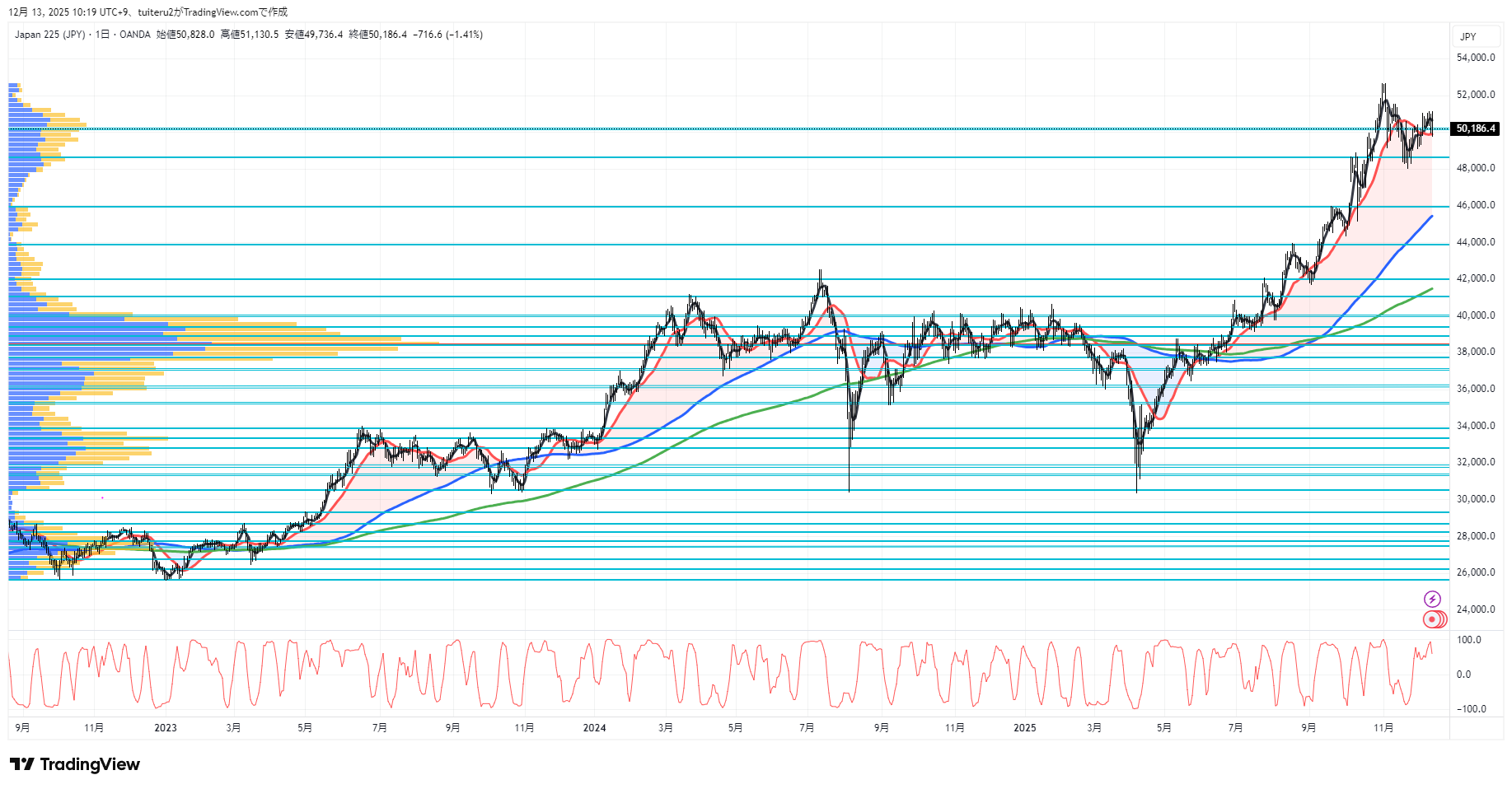Select the 2023 label on time axis

coord(166,727)
